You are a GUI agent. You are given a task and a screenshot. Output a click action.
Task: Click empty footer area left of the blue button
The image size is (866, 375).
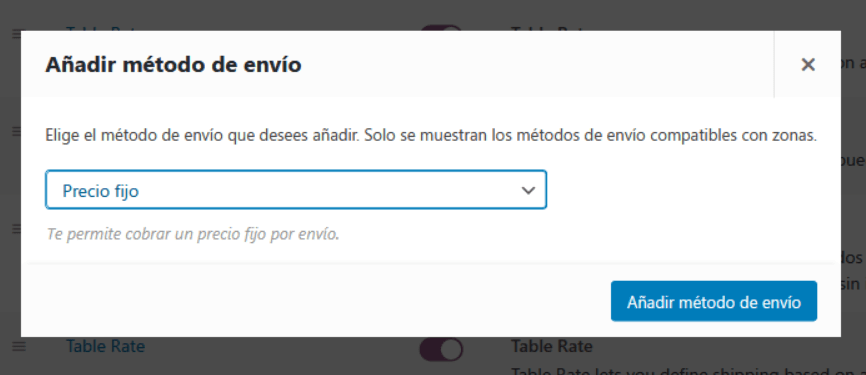click(315, 301)
